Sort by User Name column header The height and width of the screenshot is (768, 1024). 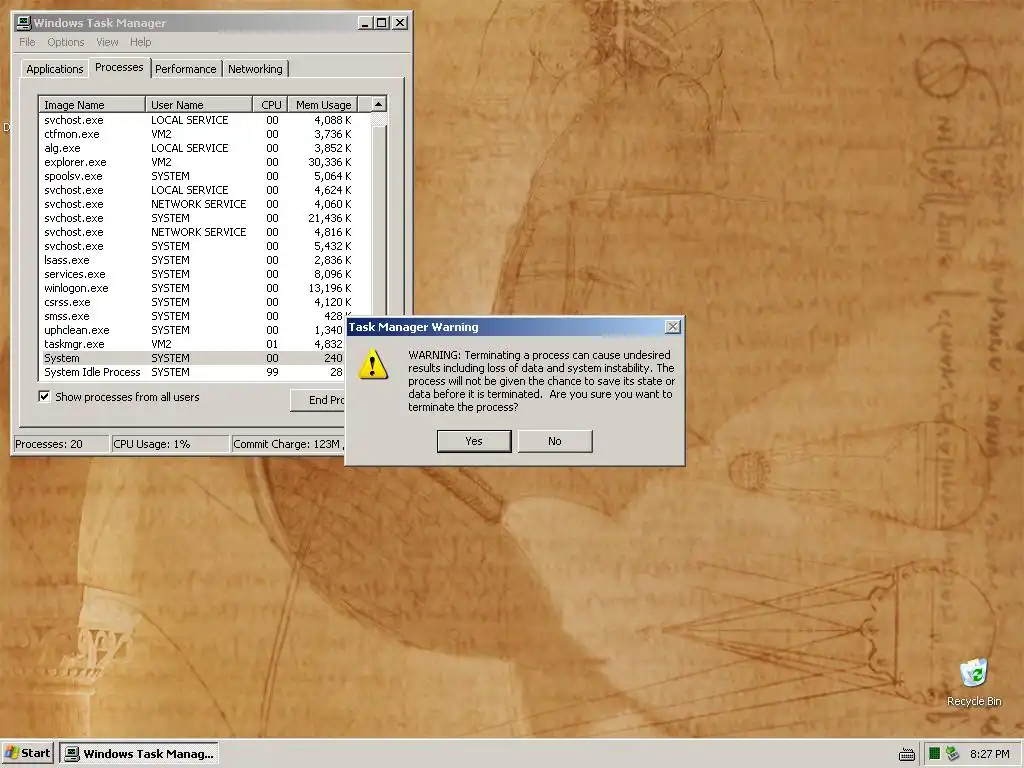coord(199,104)
